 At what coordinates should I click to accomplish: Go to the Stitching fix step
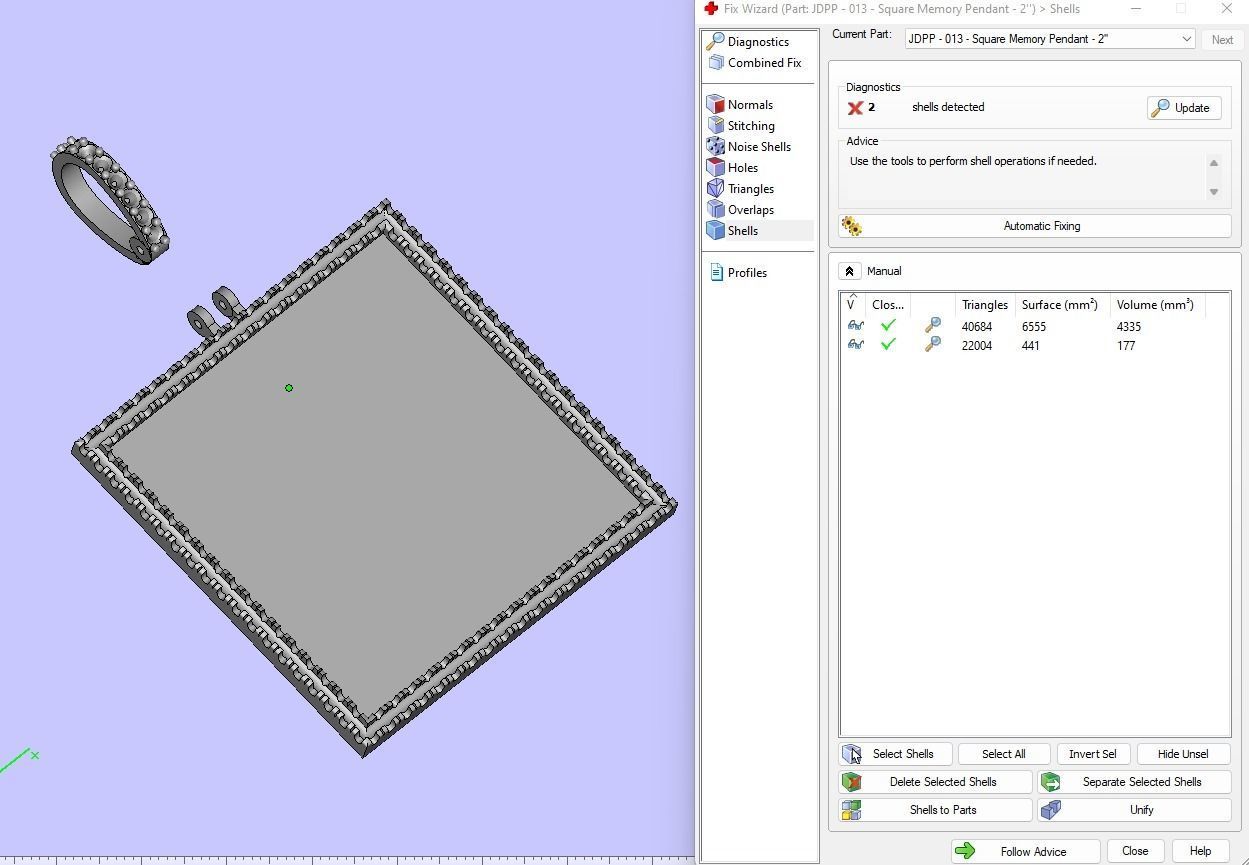(x=741, y=126)
